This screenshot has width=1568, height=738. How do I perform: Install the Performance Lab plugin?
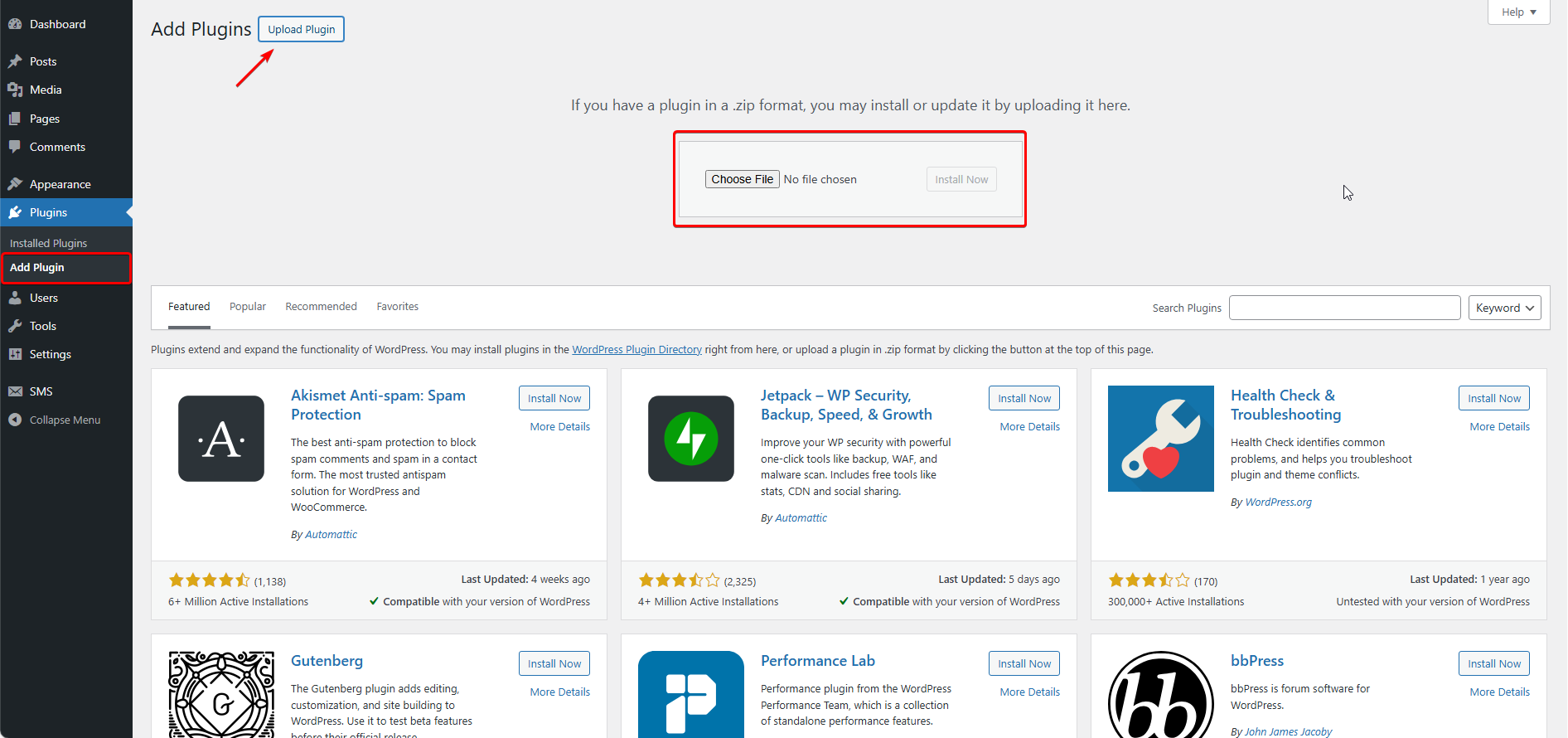1024,663
